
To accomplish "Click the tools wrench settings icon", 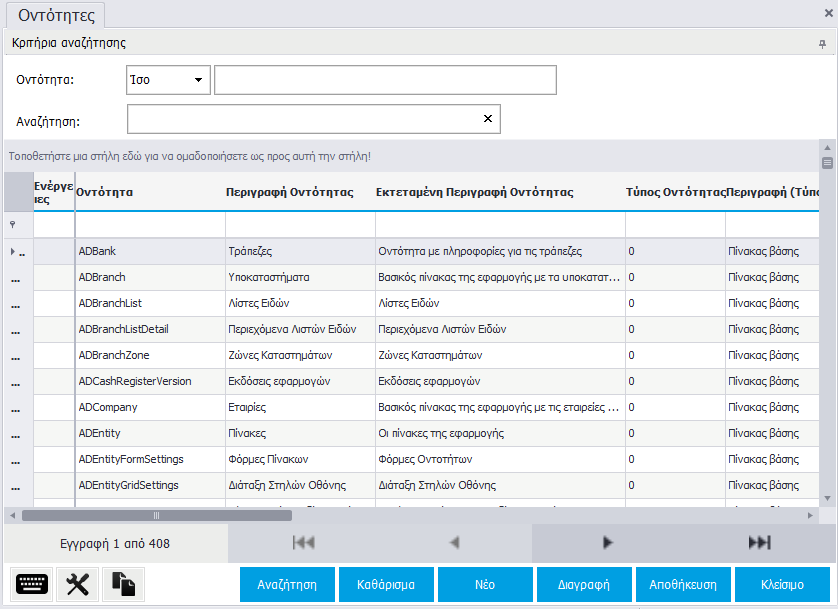I will point(78,584).
